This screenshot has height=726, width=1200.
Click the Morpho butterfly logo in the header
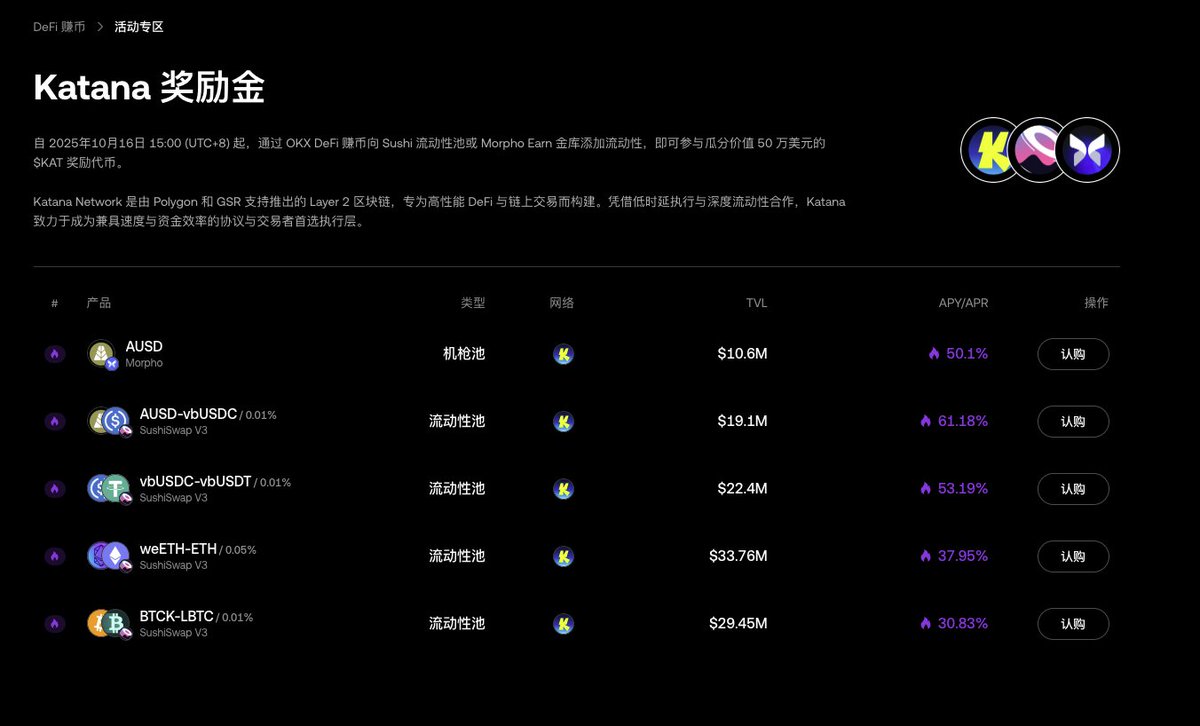click(x=1087, y=151)
